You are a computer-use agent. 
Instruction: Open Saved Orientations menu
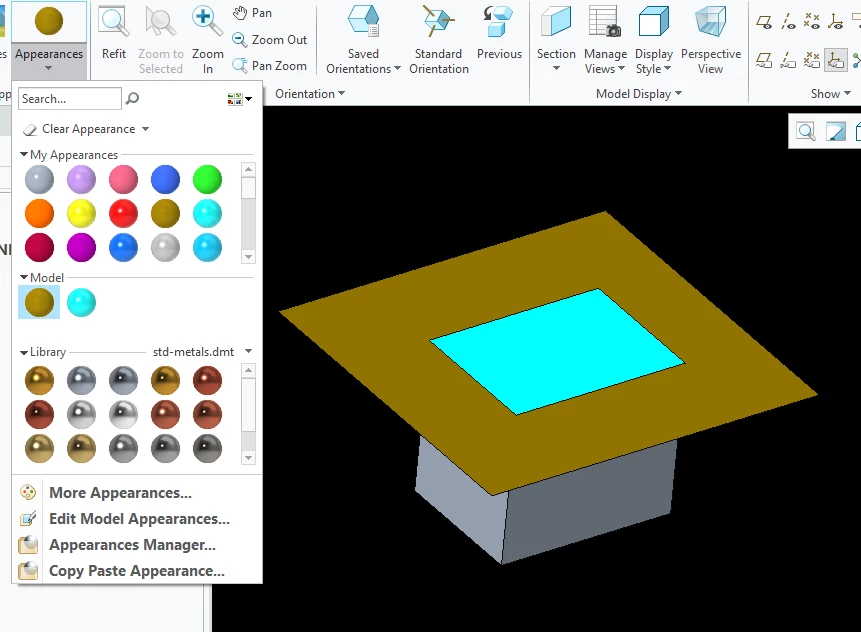pos(363,40)
